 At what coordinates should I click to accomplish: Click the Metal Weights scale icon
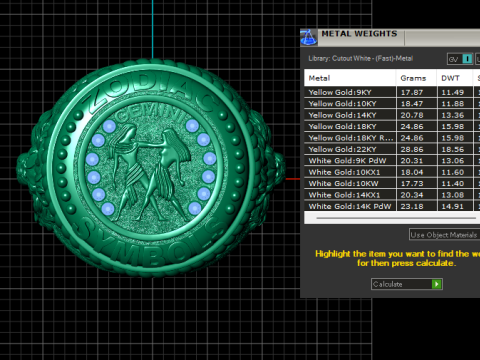(308, 37)
